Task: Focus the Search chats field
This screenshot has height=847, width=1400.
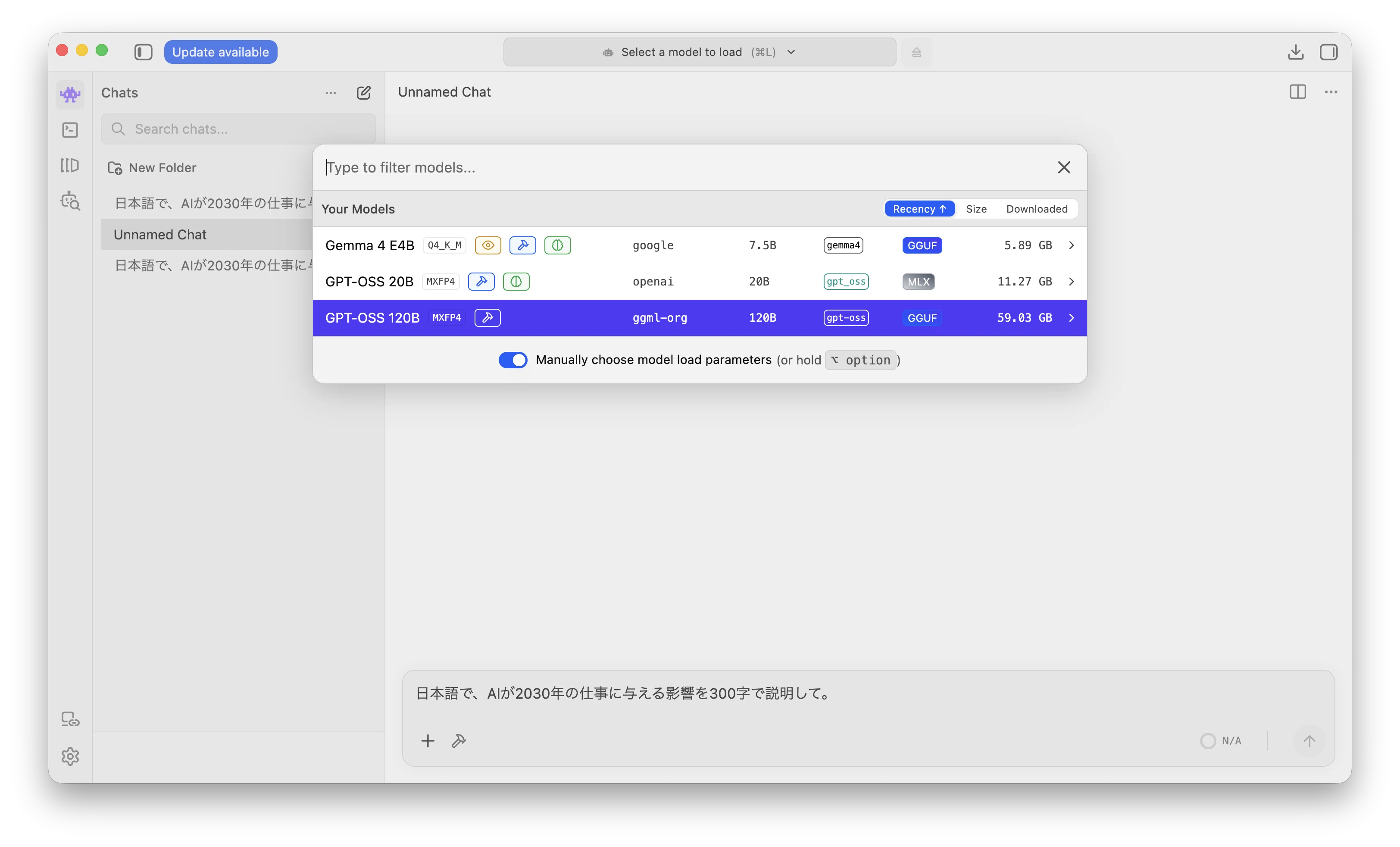Action: [x=238, y=129]
